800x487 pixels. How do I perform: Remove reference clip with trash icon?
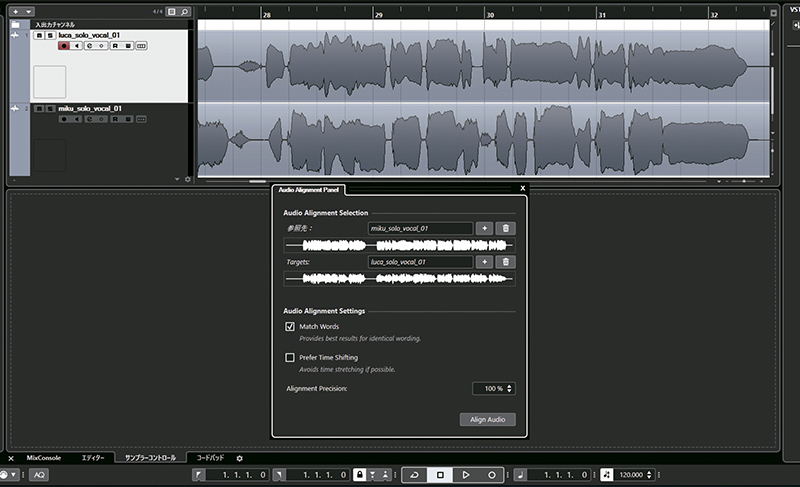(506, 228)
